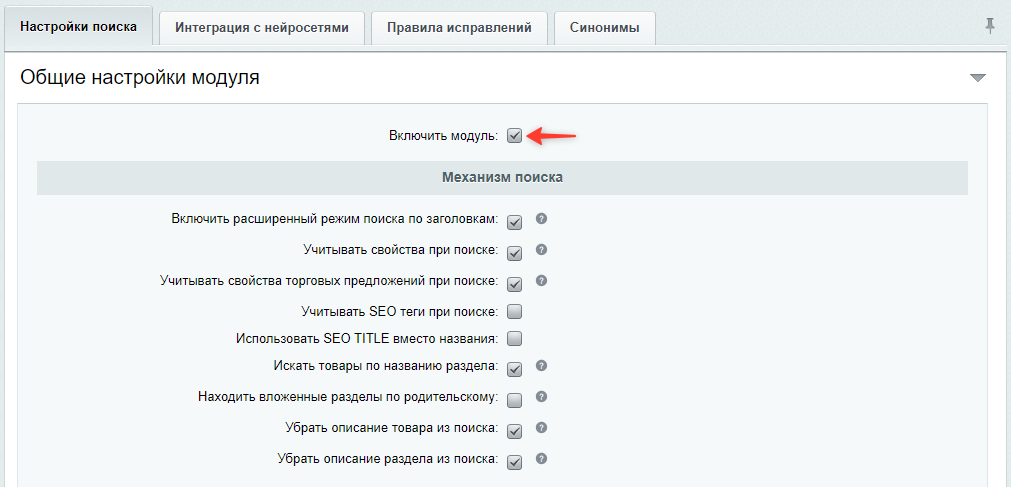Switch to the 'Синонимы' tab
The width and height of the screenshot is (1011, 487).
click(605, 28)
